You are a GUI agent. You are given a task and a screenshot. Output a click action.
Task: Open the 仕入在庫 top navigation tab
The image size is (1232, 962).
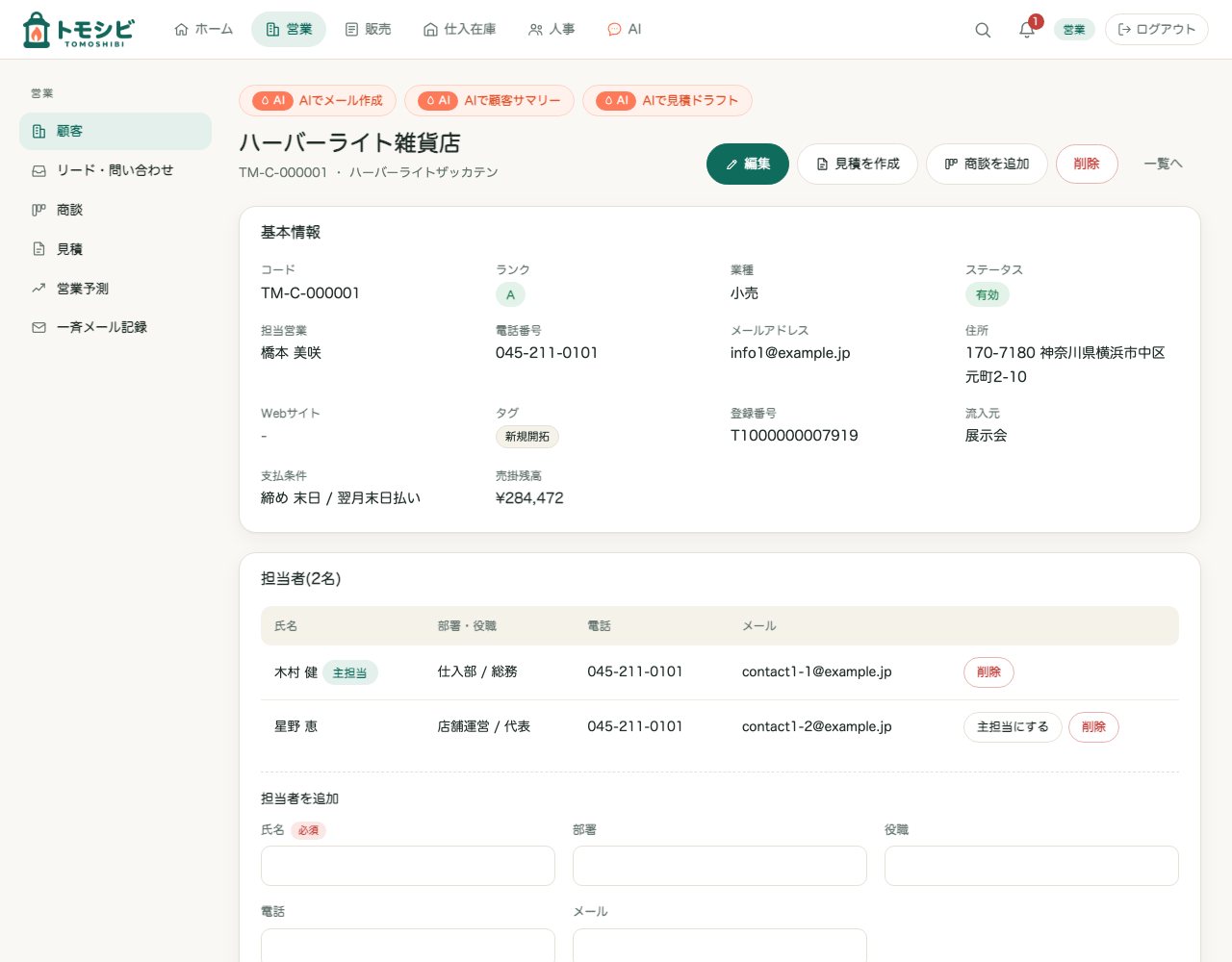(460, 30)
